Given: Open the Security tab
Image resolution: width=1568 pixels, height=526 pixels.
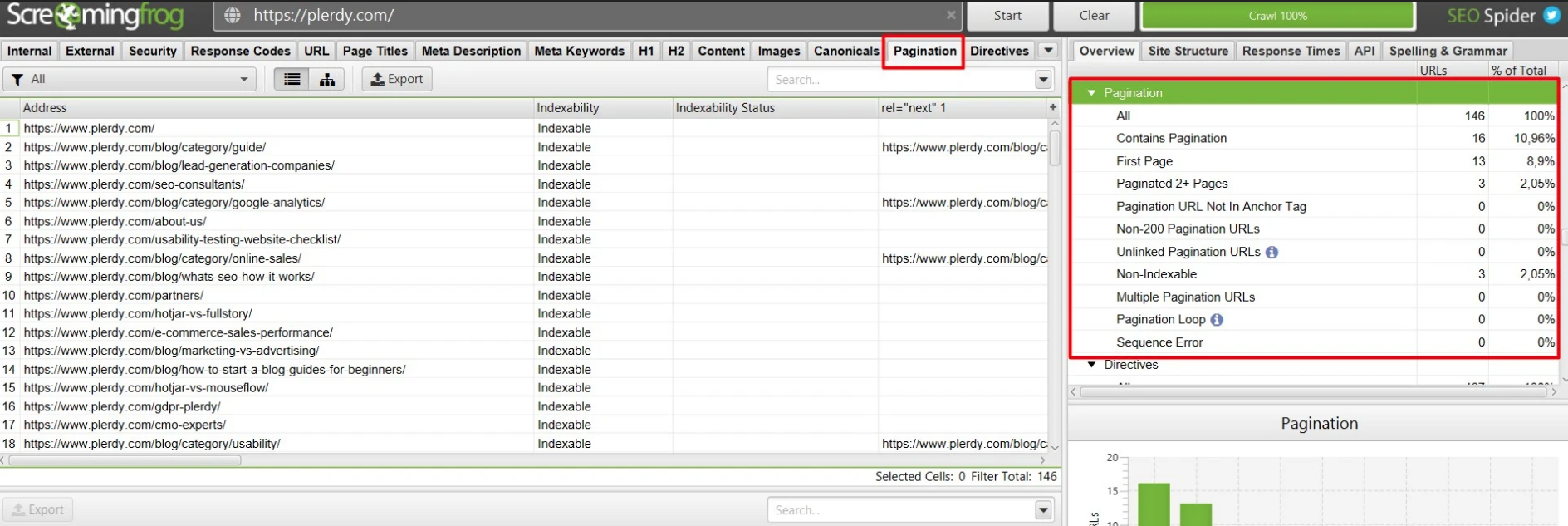Looking at the screenshot, I should (x=153, y=51).
